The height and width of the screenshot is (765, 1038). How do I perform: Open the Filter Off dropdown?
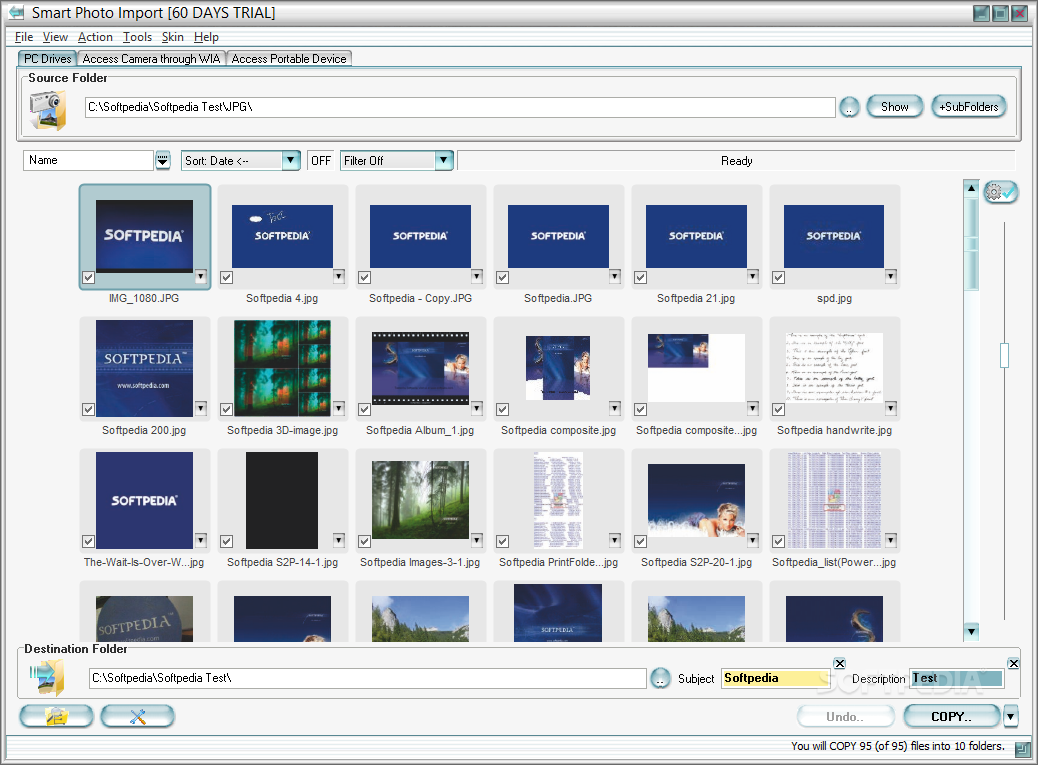pos(444,161)
